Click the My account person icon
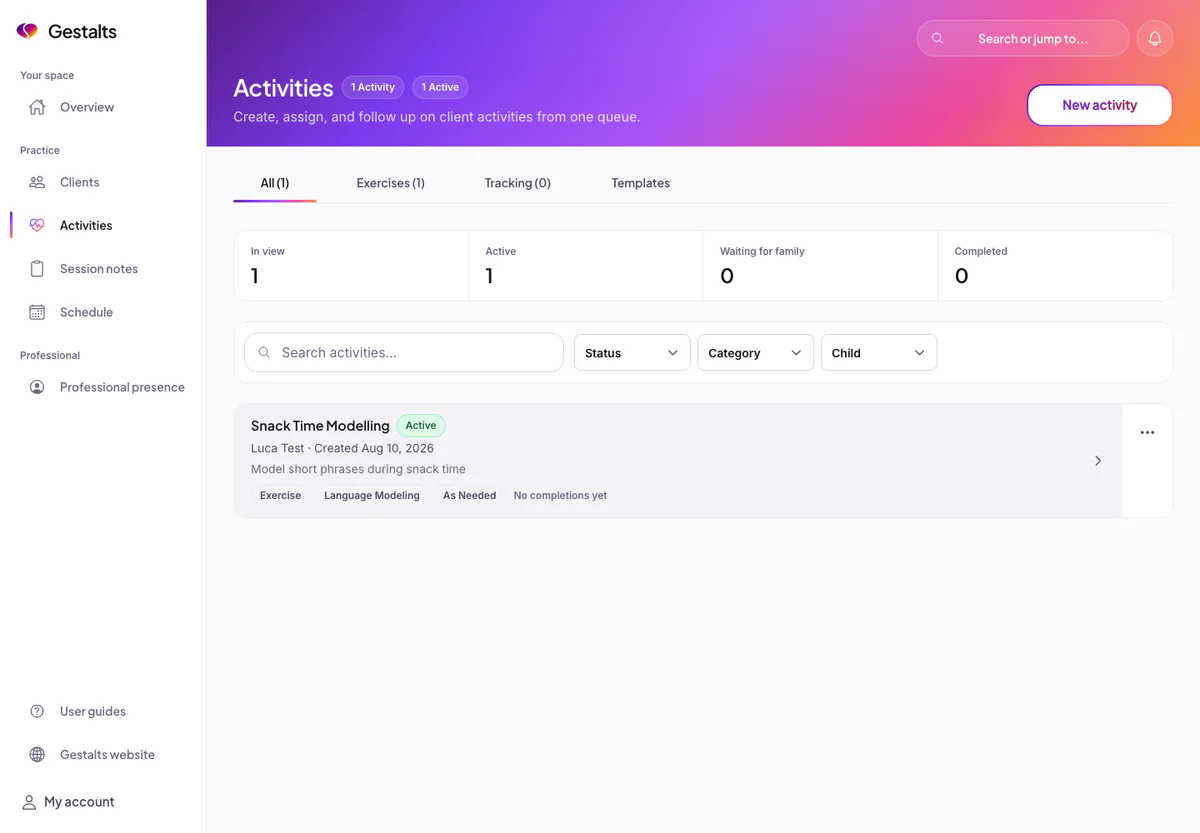 (x=29, y=802)
